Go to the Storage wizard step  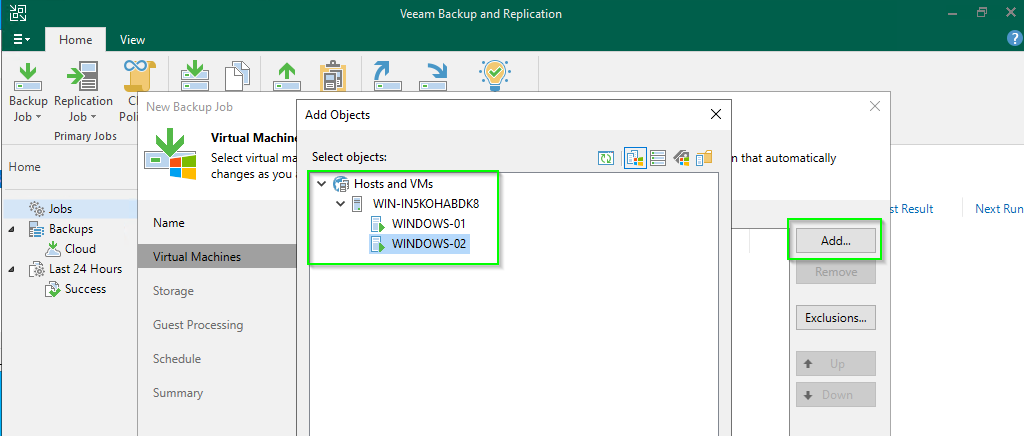173,290
